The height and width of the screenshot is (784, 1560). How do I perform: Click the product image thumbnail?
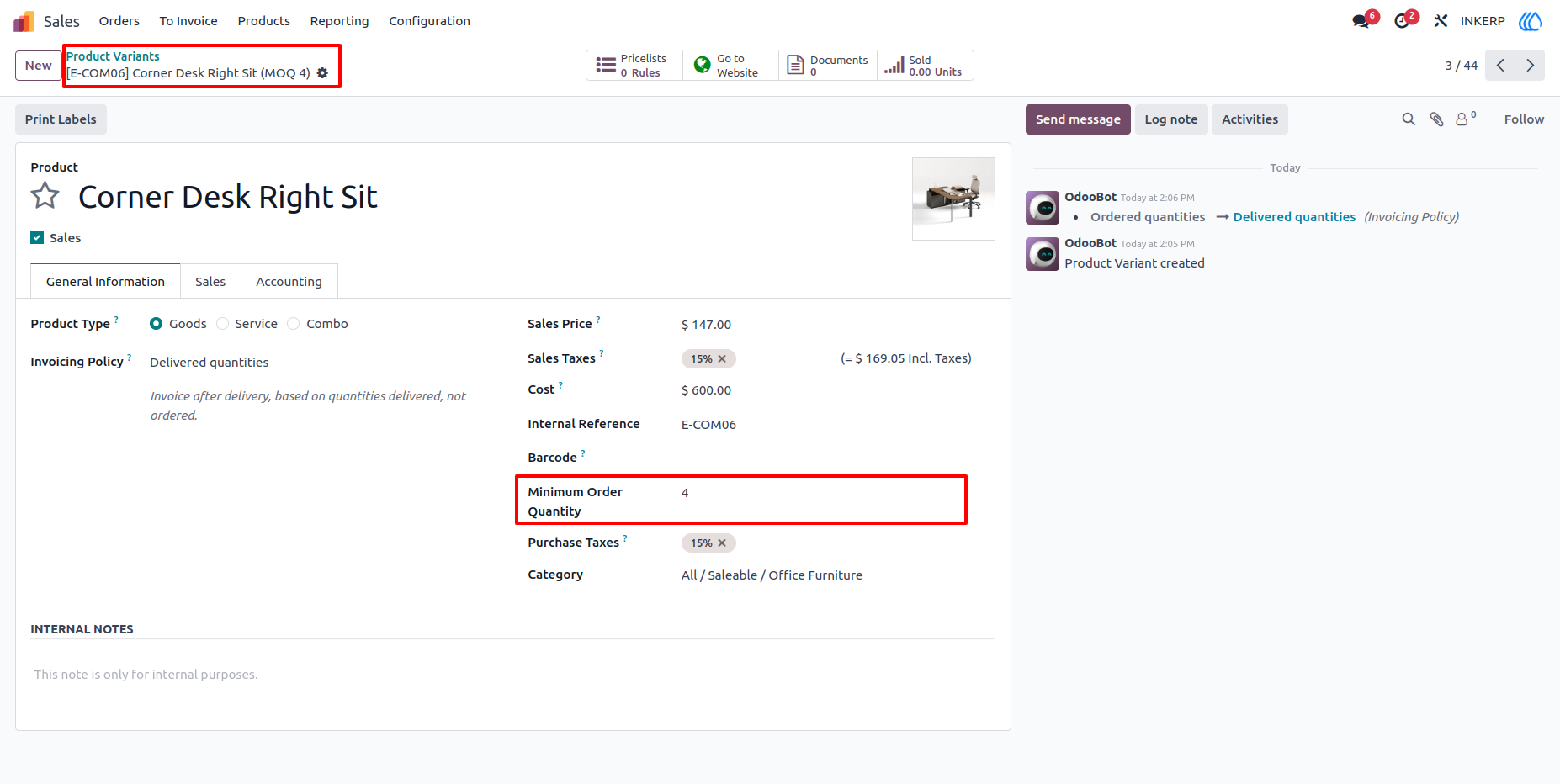click(953, 199)
